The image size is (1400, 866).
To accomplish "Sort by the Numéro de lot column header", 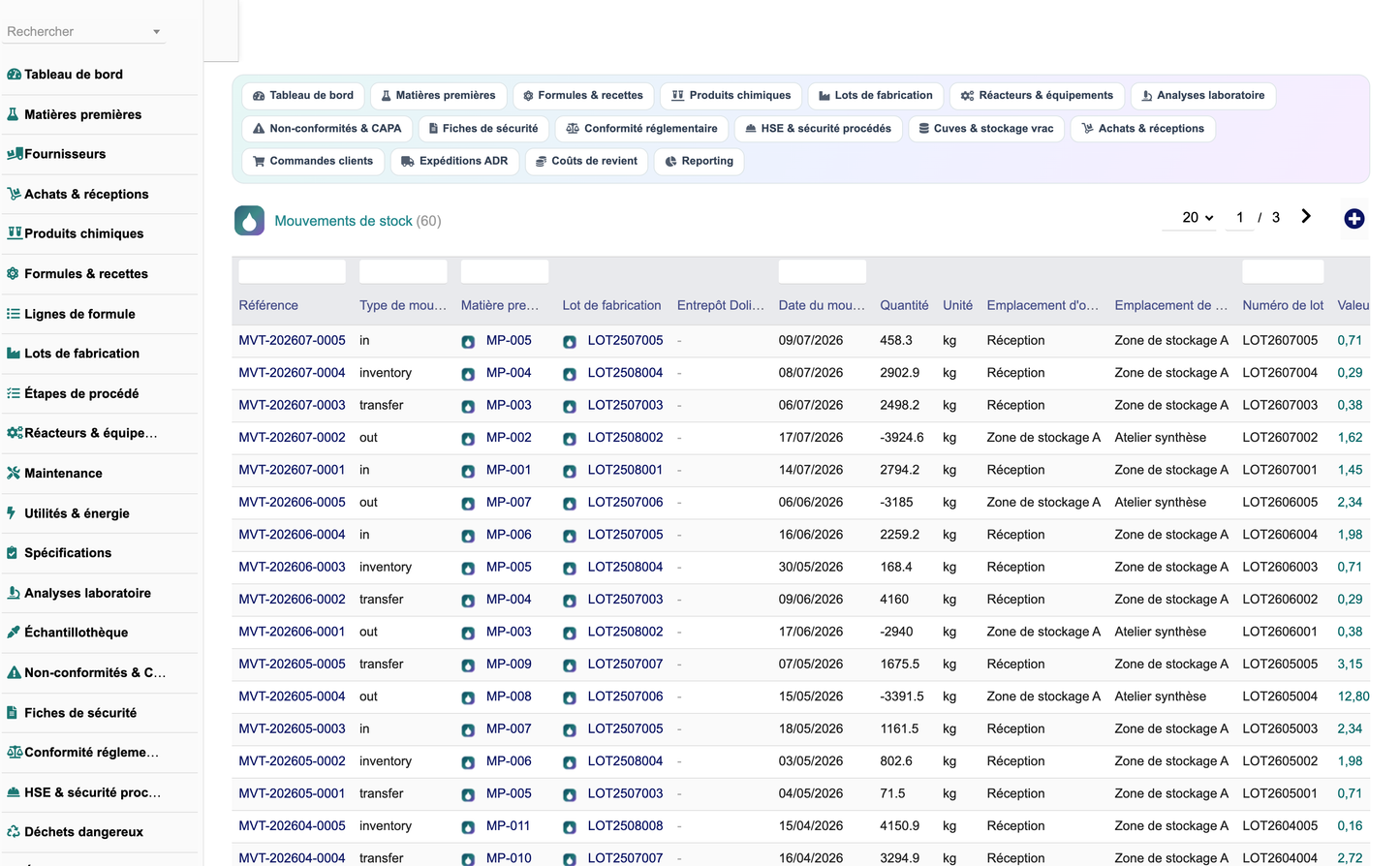I will tap(1283, 305).
